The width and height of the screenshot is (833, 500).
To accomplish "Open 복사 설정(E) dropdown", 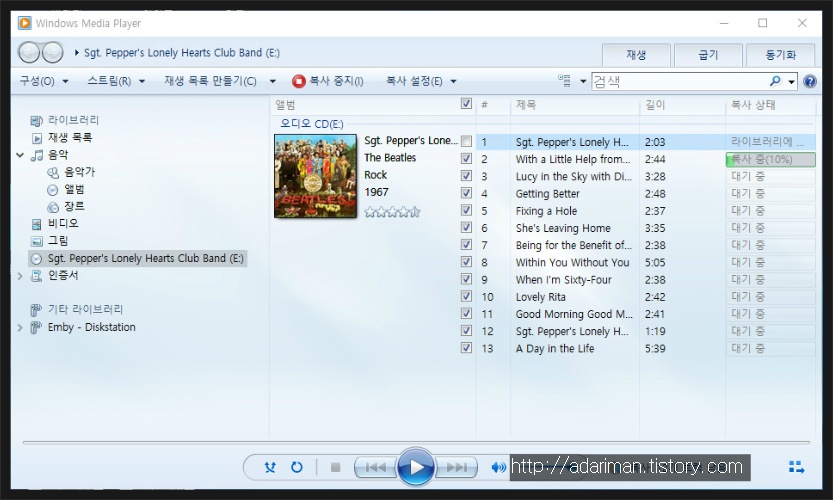I will (x=421, y=81).
